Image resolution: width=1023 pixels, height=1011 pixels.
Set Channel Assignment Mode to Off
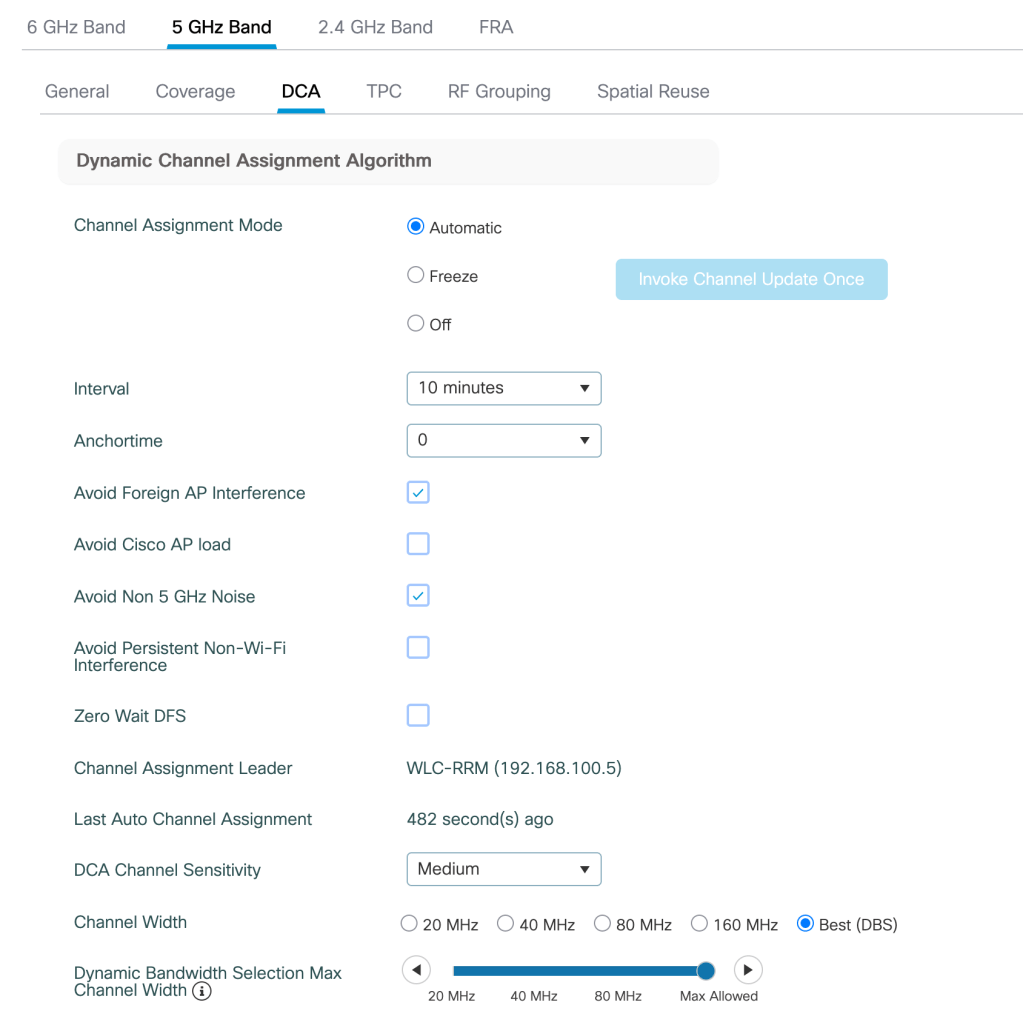(416, 324)
